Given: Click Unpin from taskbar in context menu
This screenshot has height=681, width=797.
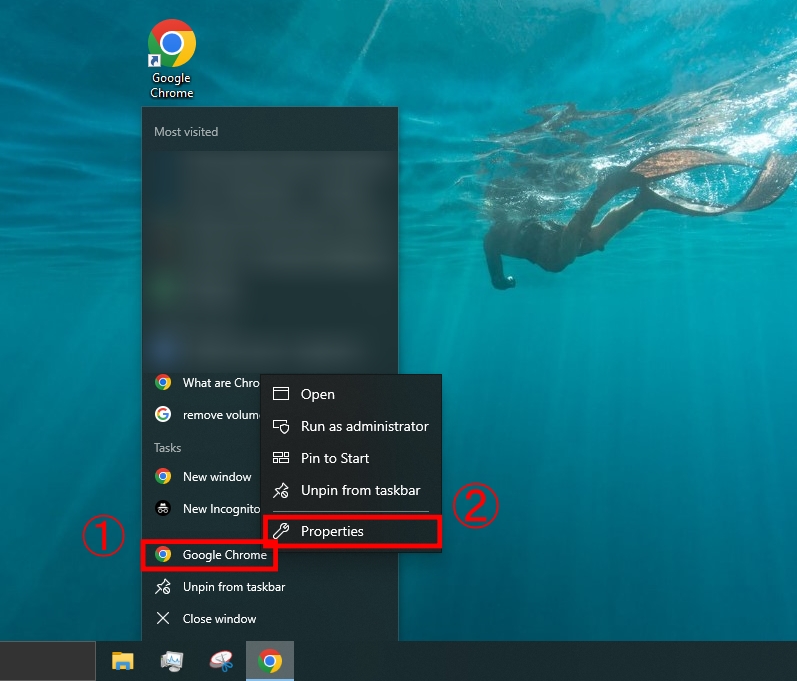Looking at the screenshot, I should (x=351, y=490).
